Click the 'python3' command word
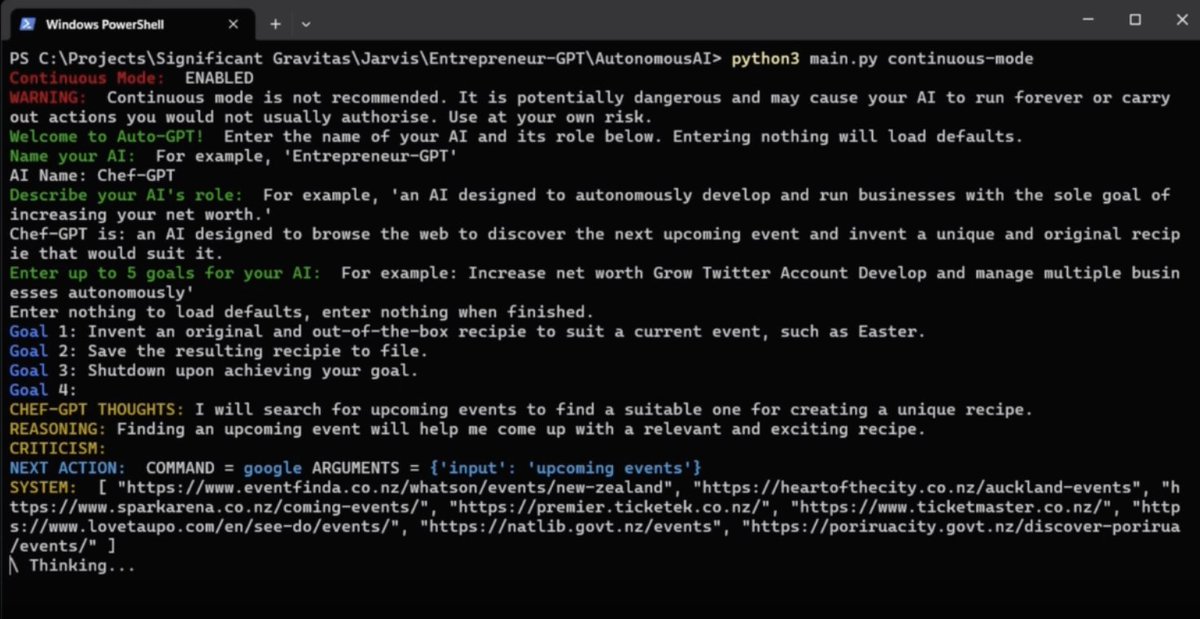This screenshot has height=619, width=1200. tap(765, 59)
